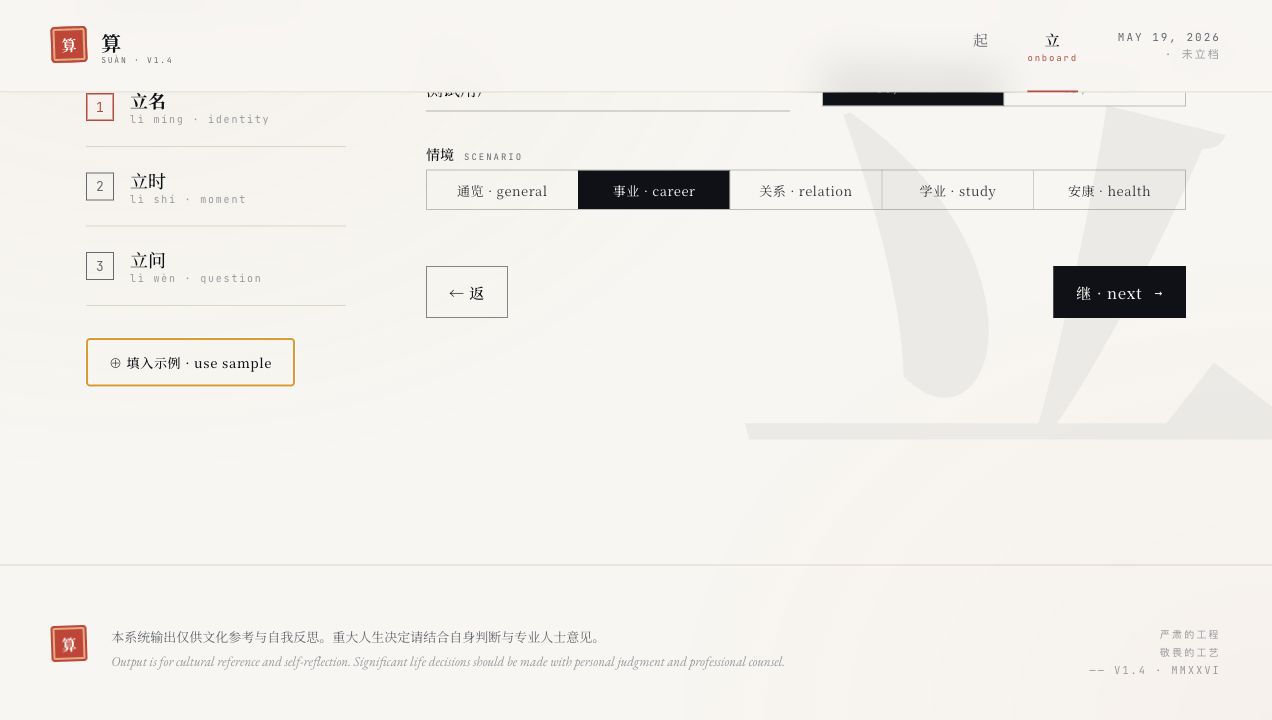This screenshot has height=720, width=1272.
Task: Go to step 1 立名 identity
Action: click(216, 107)
